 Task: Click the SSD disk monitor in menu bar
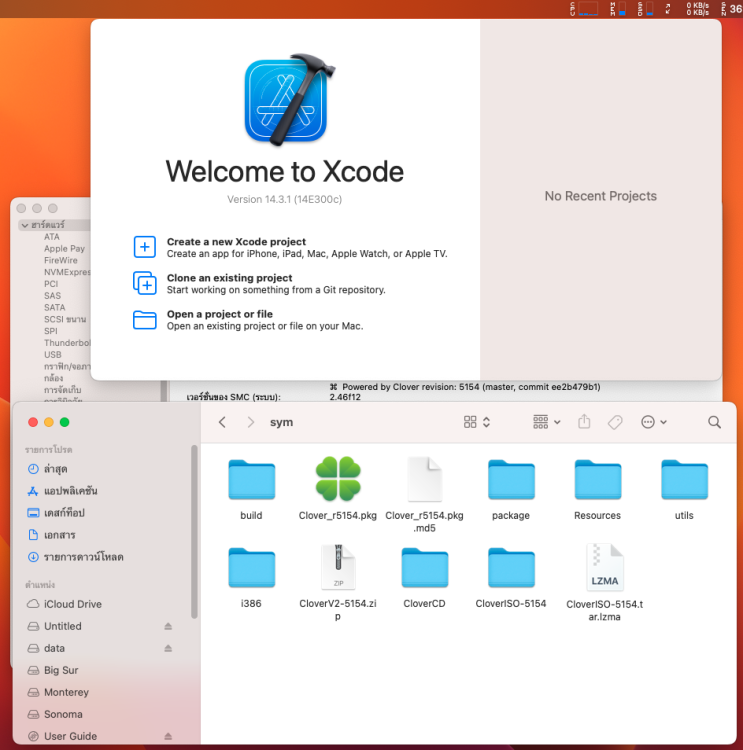click(x=645, y=9)
